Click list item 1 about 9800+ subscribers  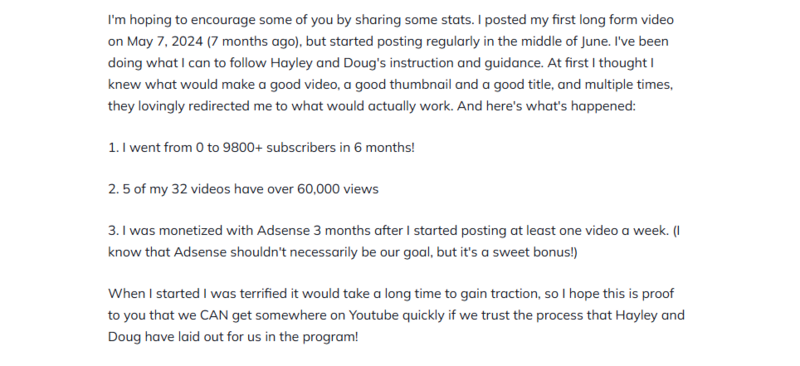(x=261, y=148)
